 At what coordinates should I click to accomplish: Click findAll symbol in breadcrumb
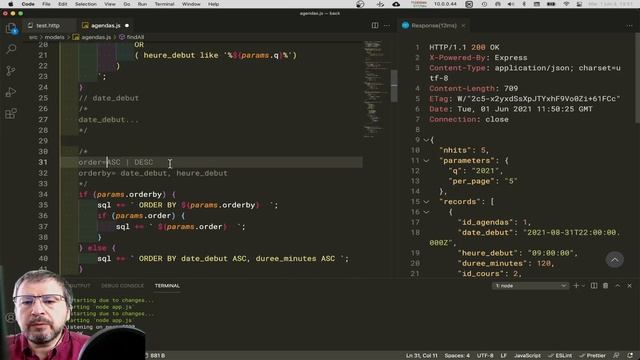135,37
